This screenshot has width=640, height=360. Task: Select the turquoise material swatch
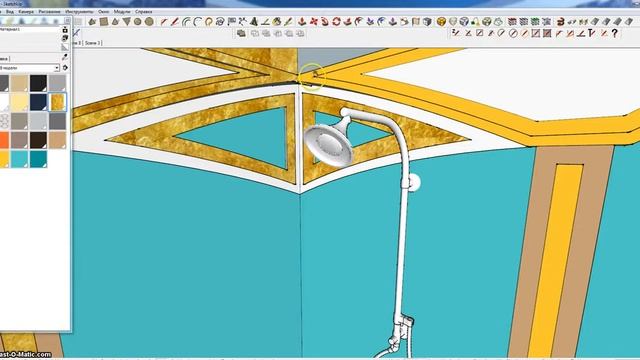(19, 159)
